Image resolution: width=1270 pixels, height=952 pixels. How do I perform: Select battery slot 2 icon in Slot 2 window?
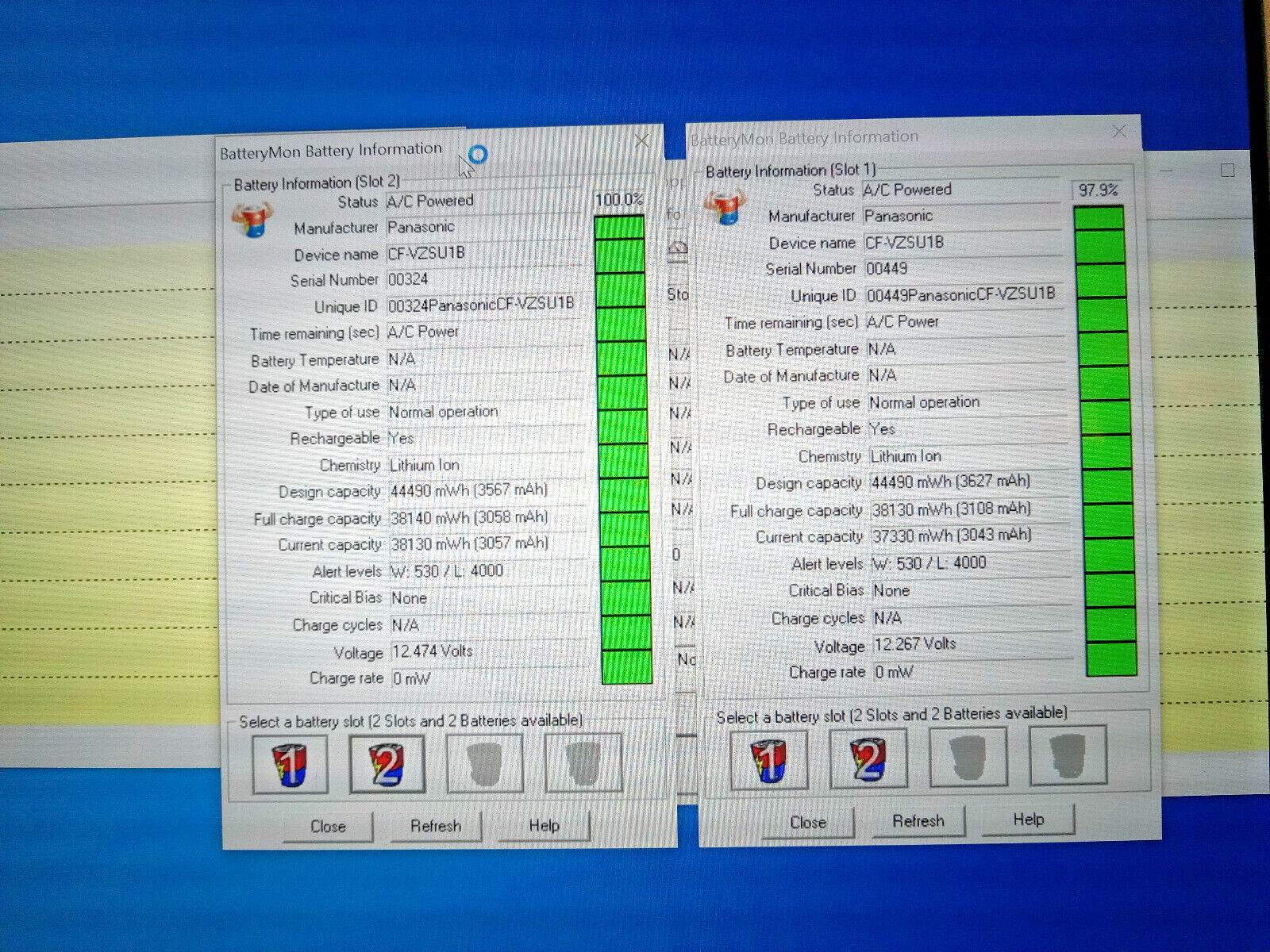point(387,764)
